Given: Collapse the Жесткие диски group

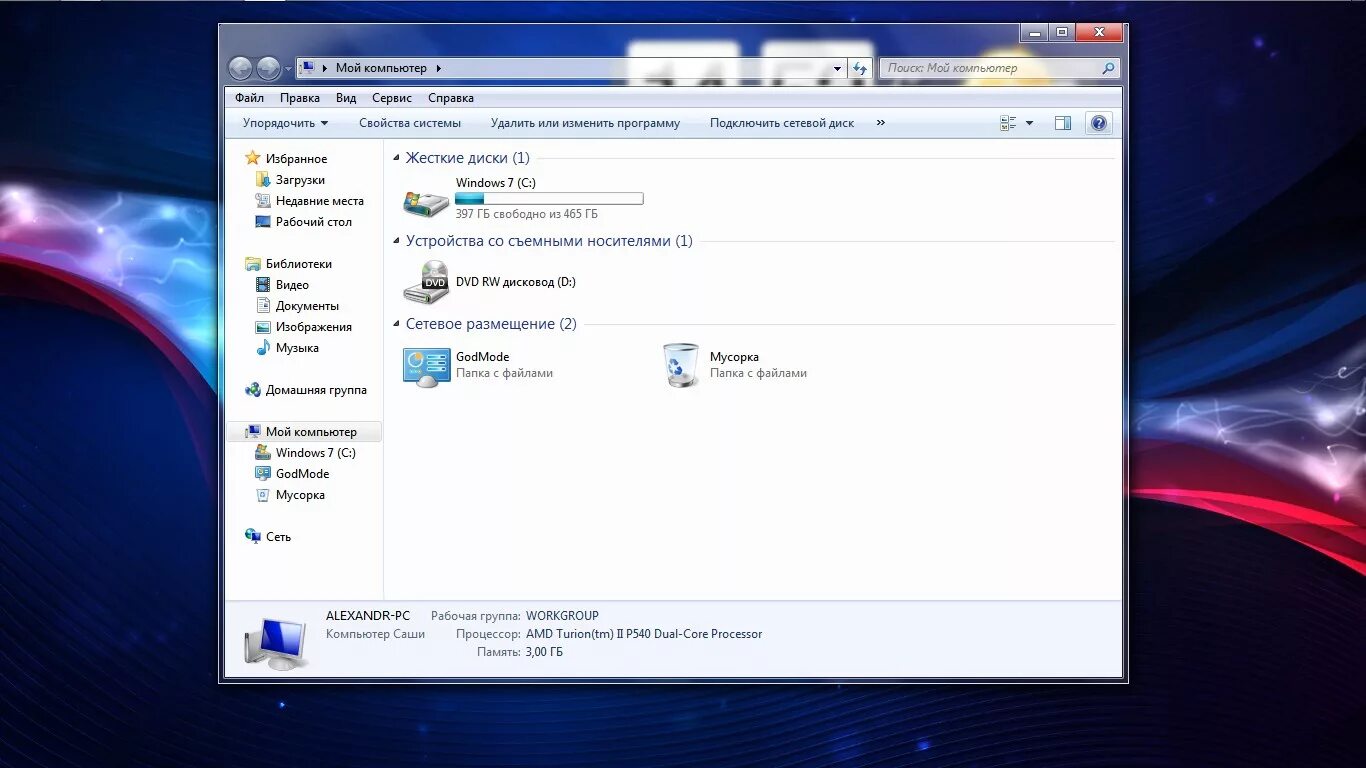Looking at the screenshot, I should 396,158.
